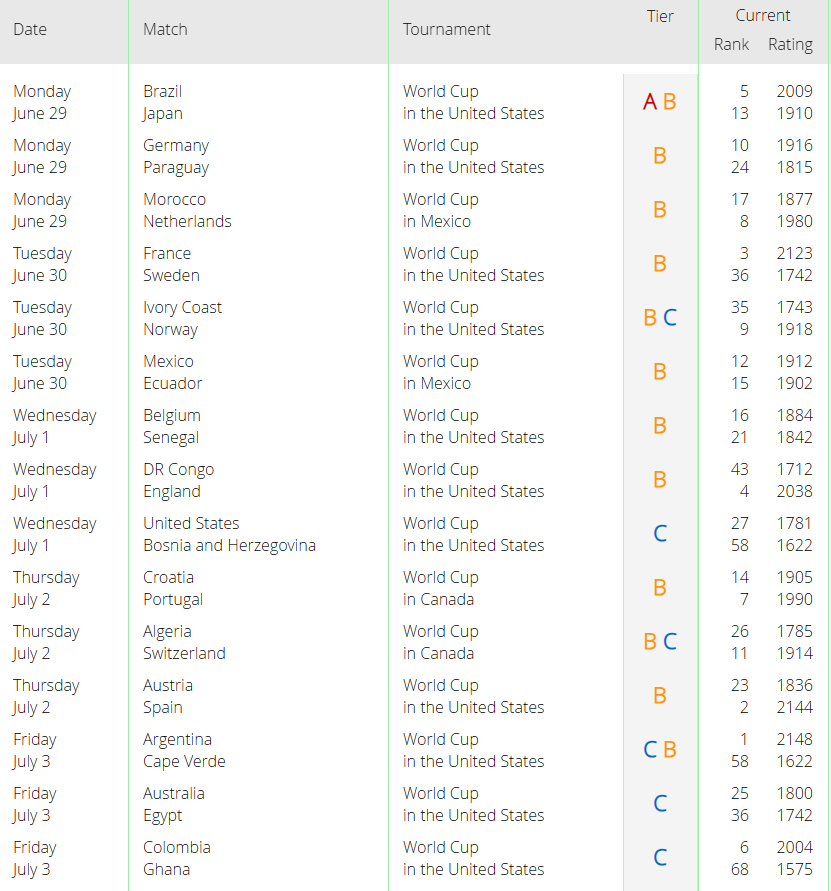The height and width of the screenshot is (891, 831).
Task: Select Paraguay in the match list
Action: (176, 168)
